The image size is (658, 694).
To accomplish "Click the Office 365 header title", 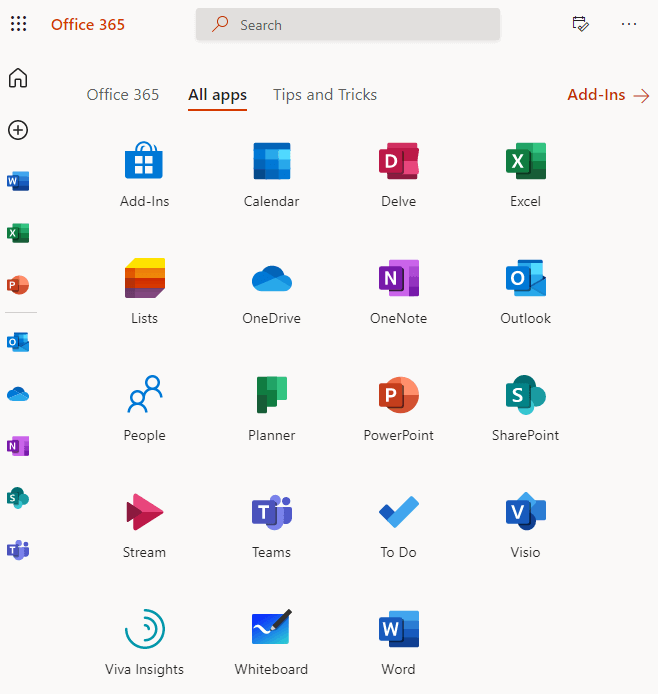I will click(88, 24).
